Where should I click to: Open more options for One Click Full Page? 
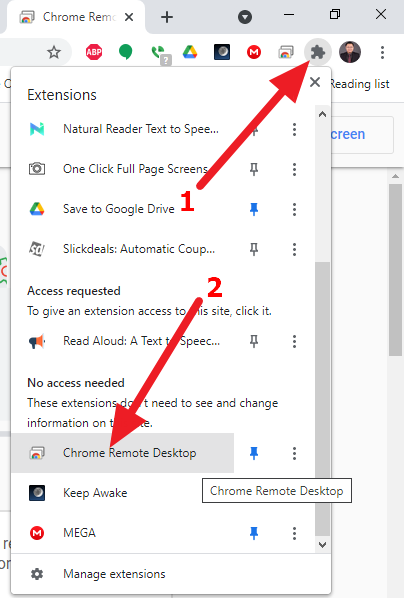(294, 169)
